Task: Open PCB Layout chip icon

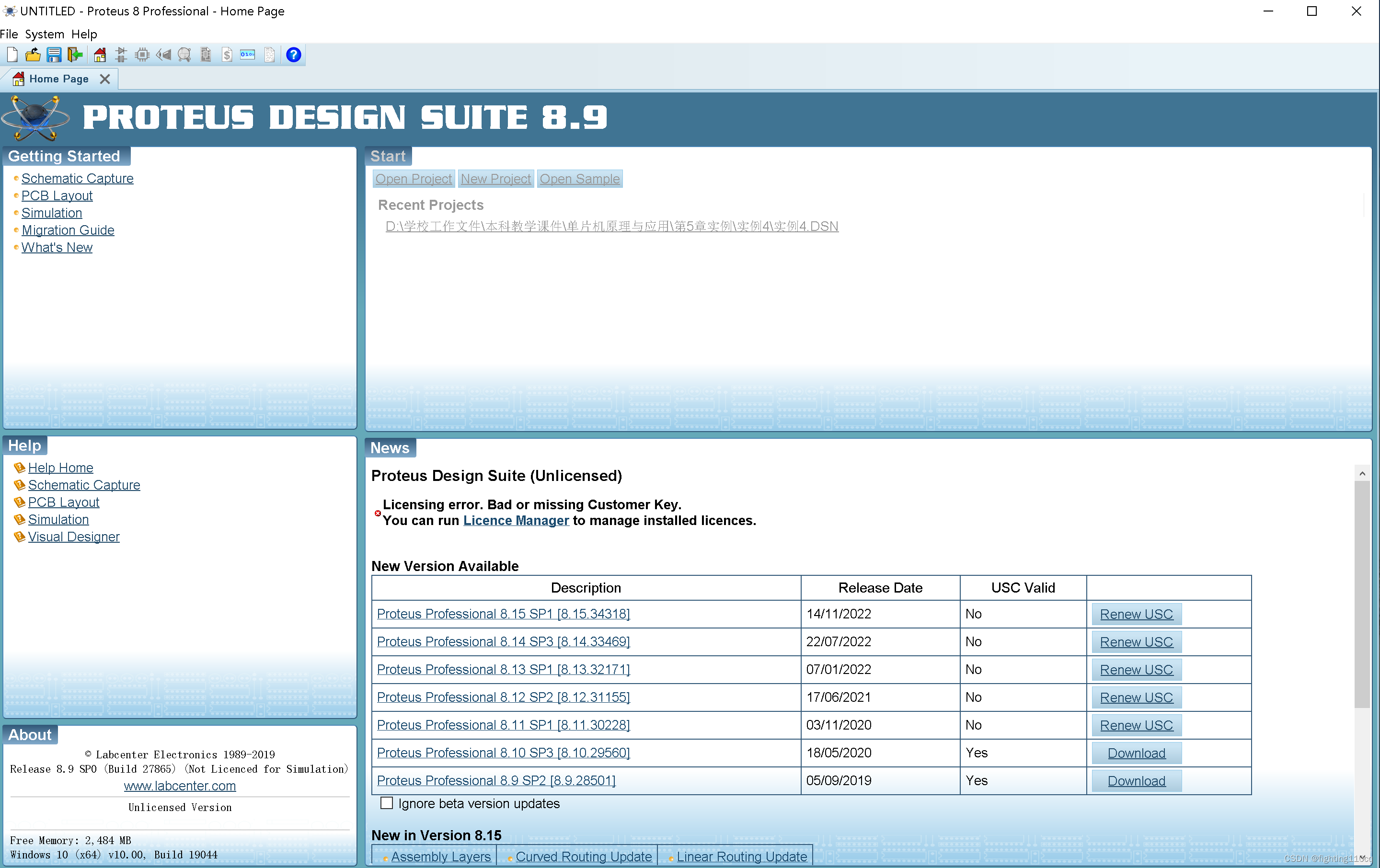Action: point(142,55)
